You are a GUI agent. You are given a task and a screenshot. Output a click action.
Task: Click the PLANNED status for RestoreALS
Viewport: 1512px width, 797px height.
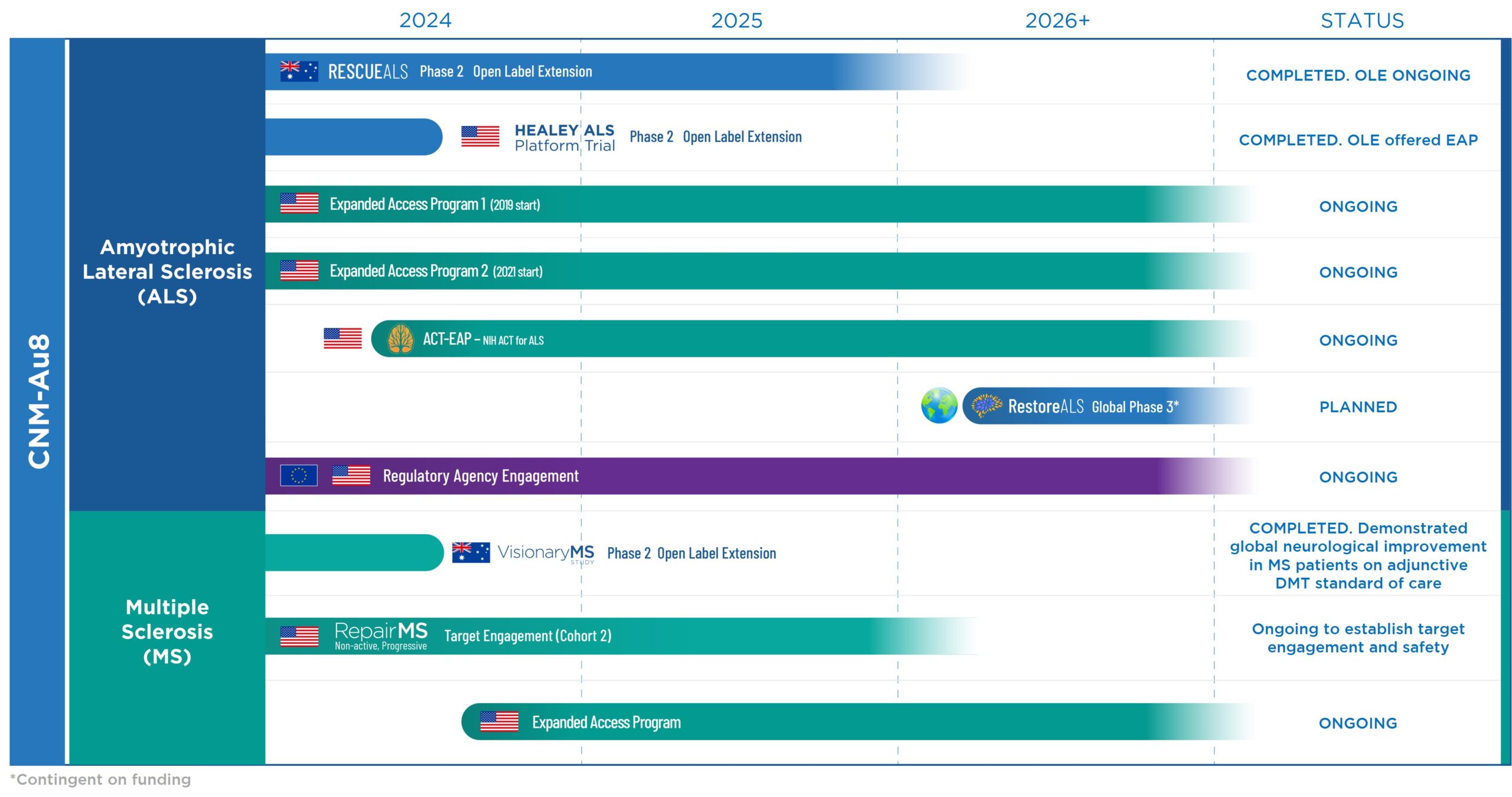(1357, 406)
